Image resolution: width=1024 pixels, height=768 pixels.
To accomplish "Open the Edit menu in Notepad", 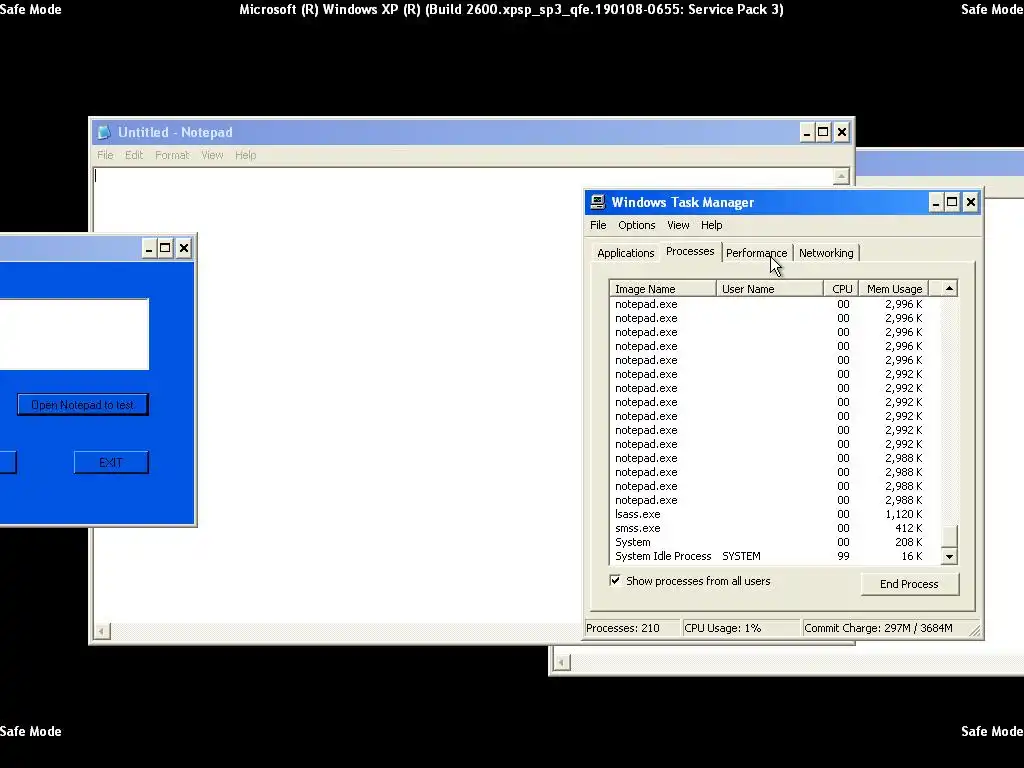I will (134, 155).
